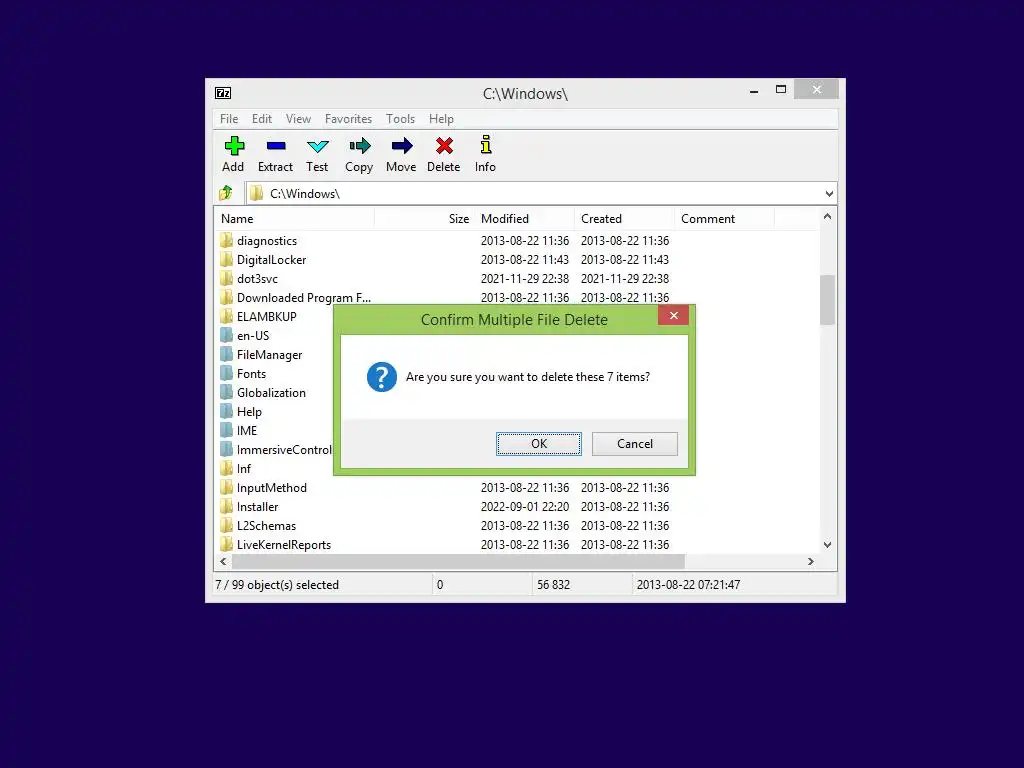Image resolution: width=1024 pixels, height=768 pixels.
Task: Select the Downloaded Program F... folder name
Action: (x=304, y=297)
